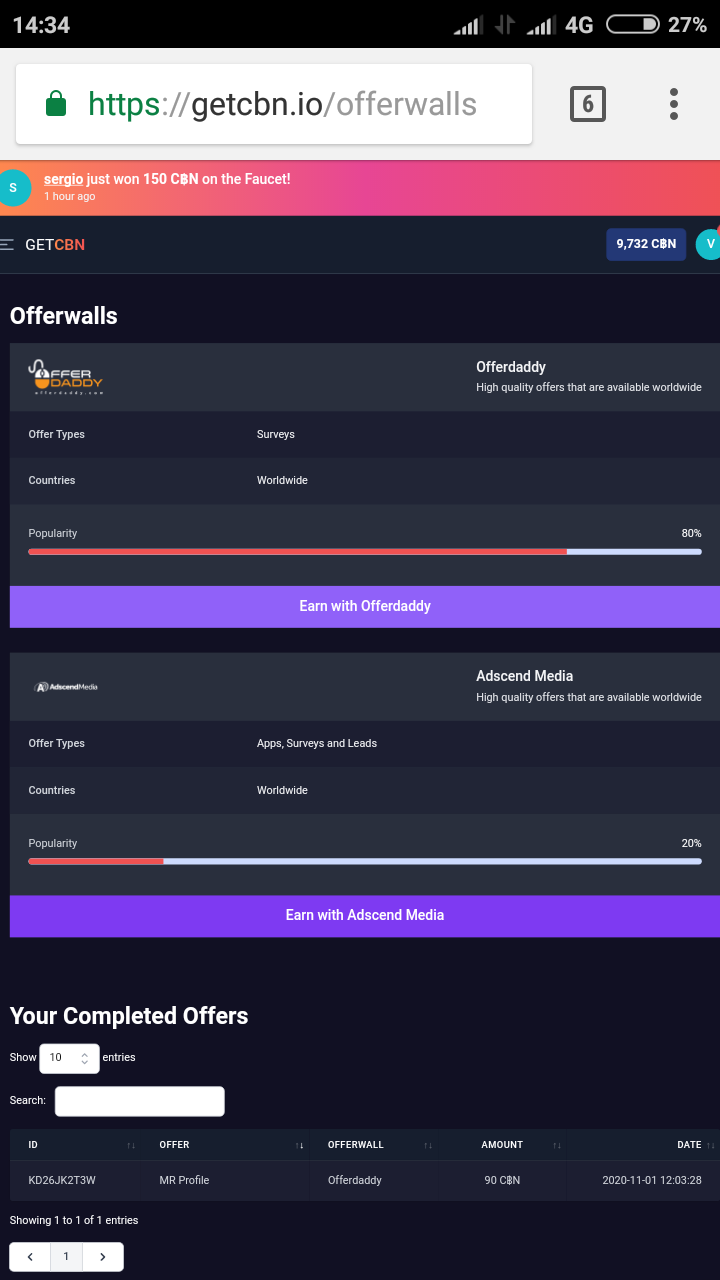Screen dimensions: 720x1280
Task: Sort table by AMOUNT column
Action: pyautogui.click(x=502, y=1145)
